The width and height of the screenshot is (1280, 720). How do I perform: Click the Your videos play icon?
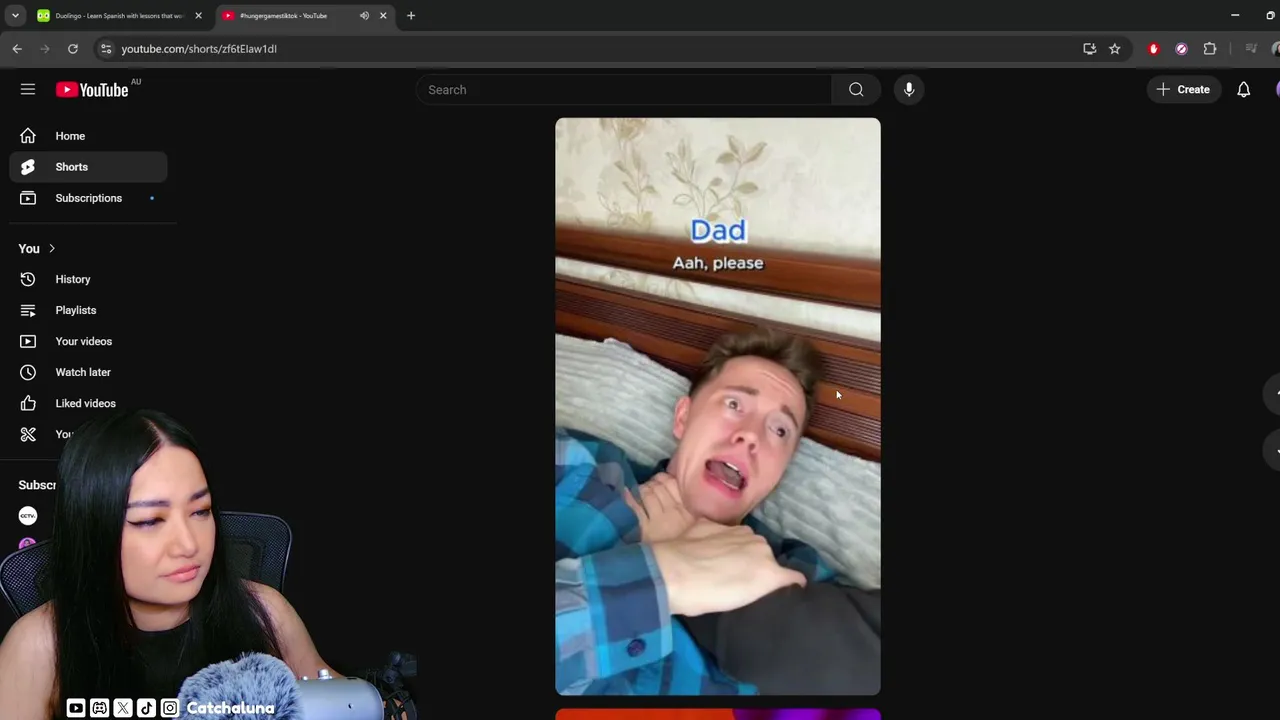click(28, 341)
